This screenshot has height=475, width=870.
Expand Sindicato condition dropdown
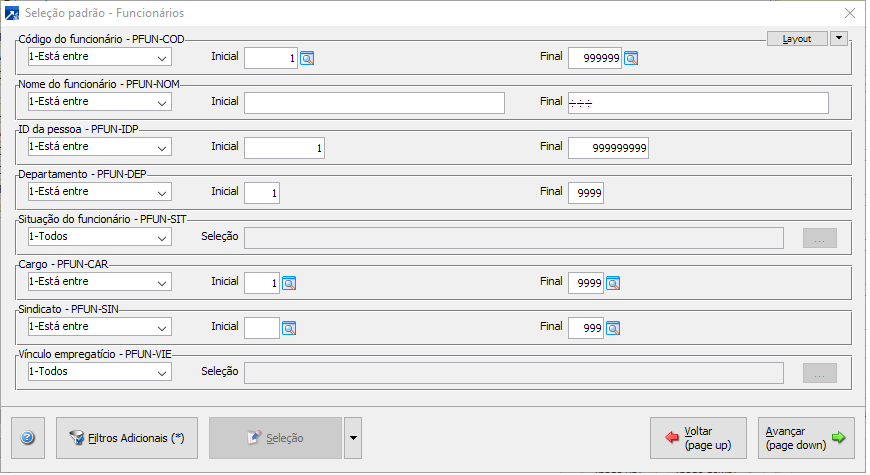tap(161, 327)
